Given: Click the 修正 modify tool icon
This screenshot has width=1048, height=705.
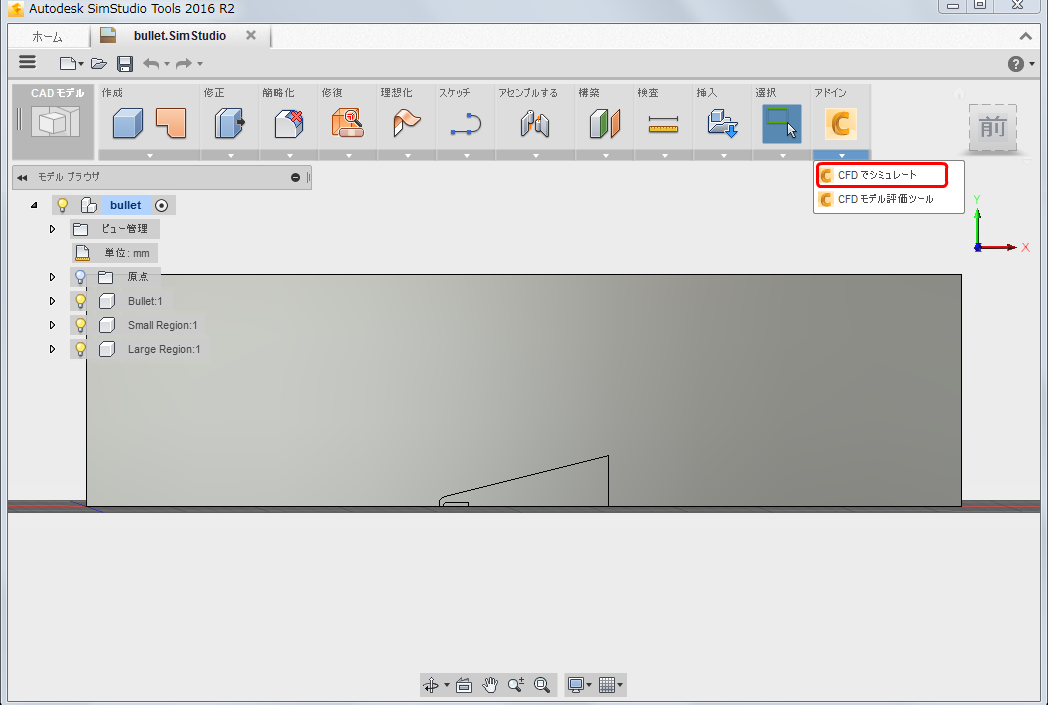Looking at the screenshot, I should 230,124.
